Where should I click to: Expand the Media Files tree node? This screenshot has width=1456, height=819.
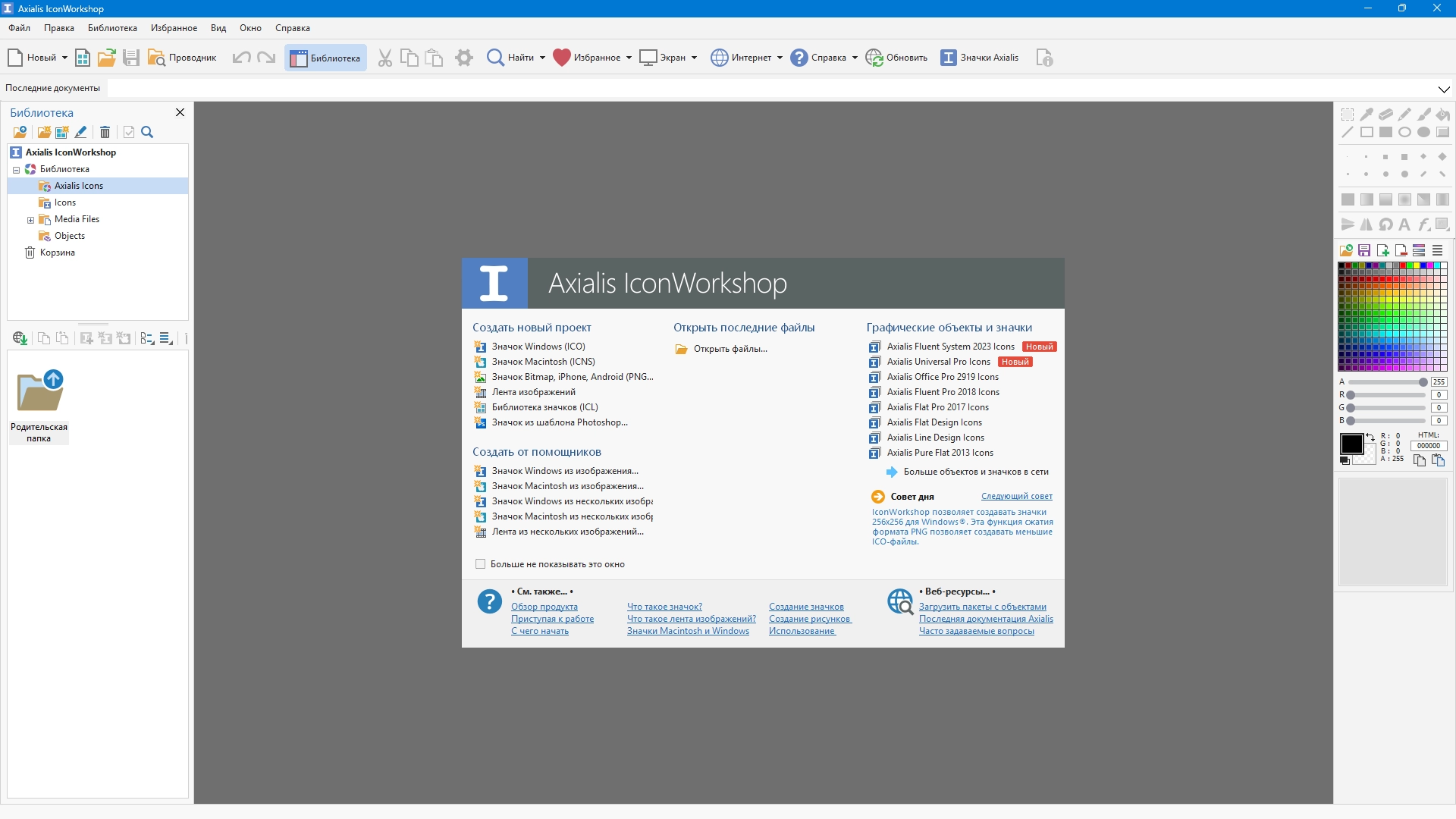pos(30,220)
